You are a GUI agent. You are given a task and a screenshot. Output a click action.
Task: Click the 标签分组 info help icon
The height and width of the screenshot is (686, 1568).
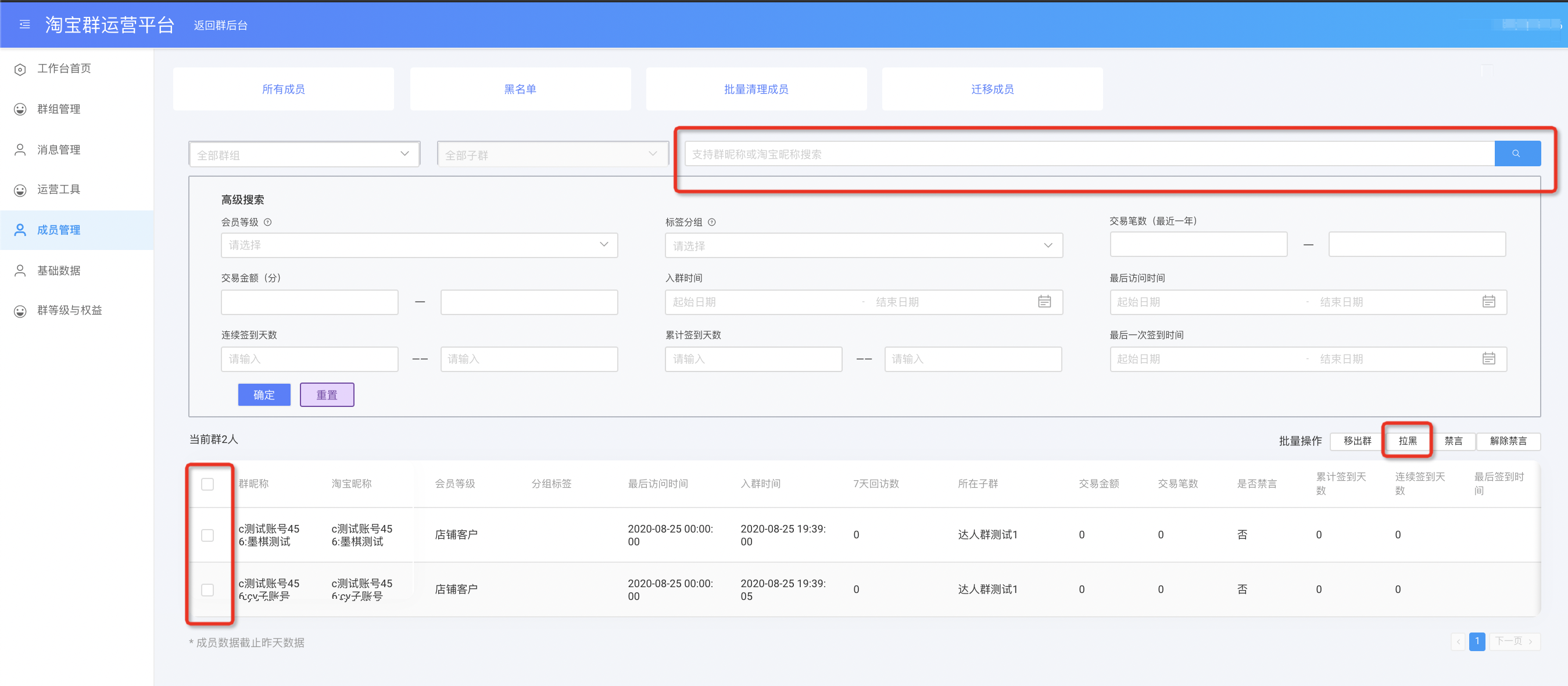[711, 222]
